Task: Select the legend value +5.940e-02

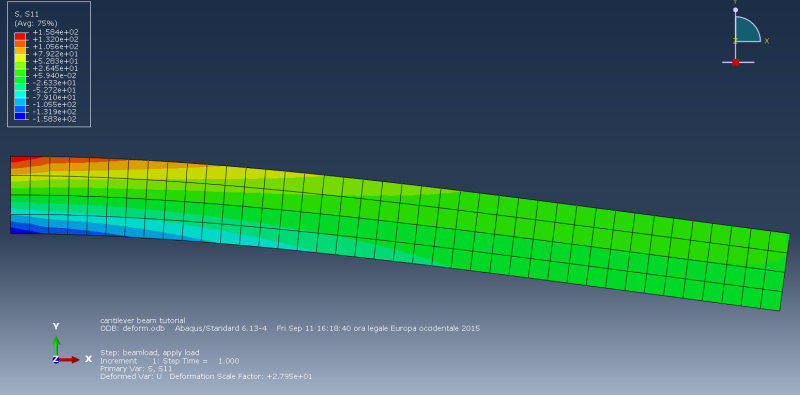Action: pos(55,75)
